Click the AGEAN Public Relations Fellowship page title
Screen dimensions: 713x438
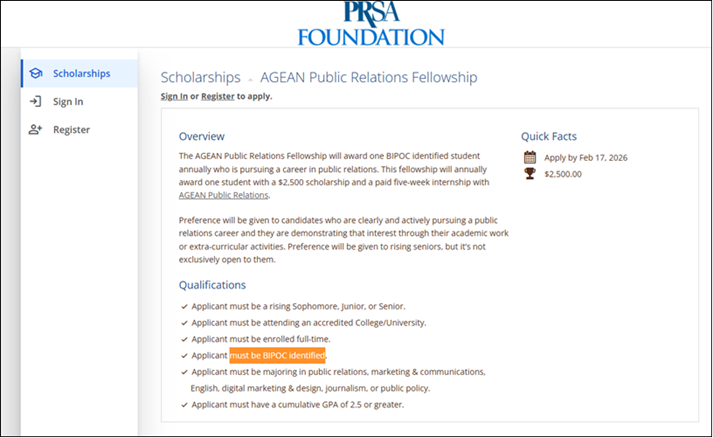368,77
